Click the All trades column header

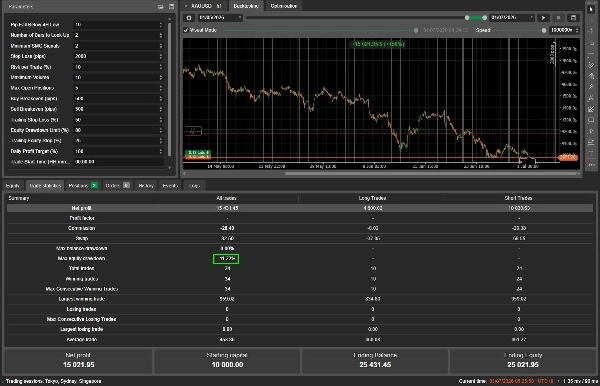pos(226,198)
